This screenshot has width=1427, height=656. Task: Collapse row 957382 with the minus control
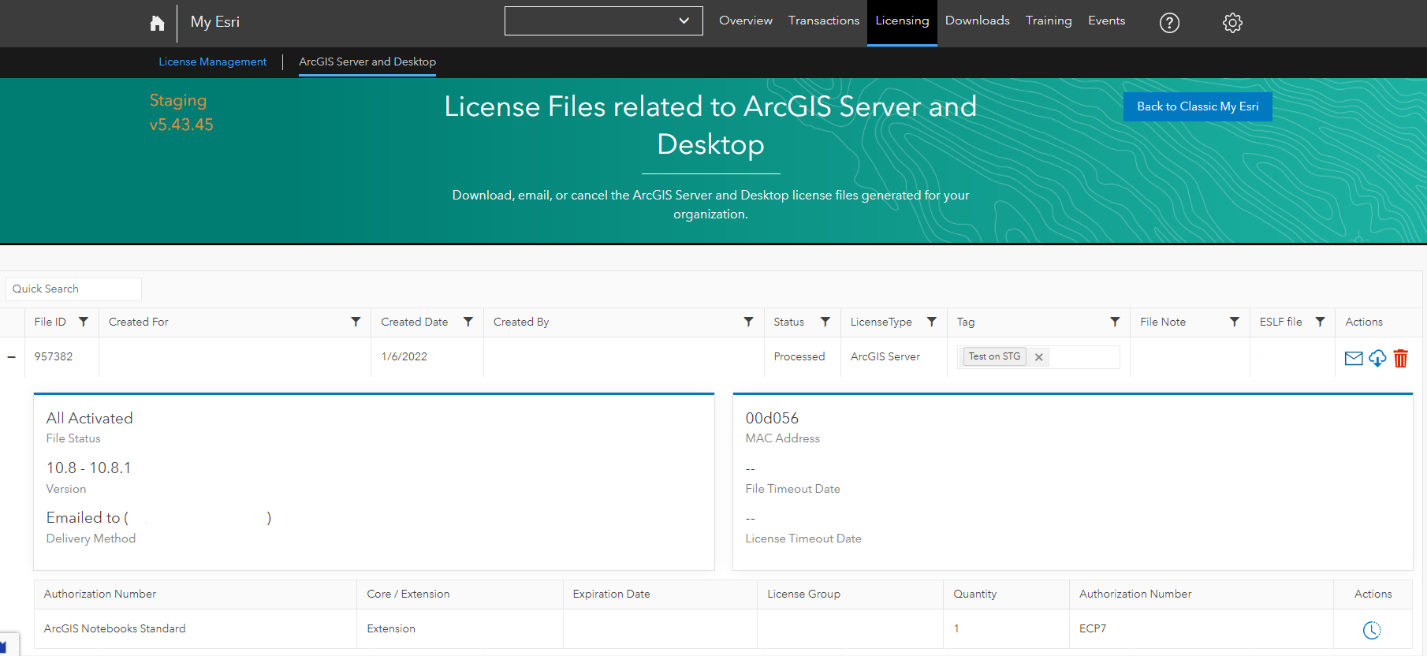pyautogui.click(x=11, y=356)
